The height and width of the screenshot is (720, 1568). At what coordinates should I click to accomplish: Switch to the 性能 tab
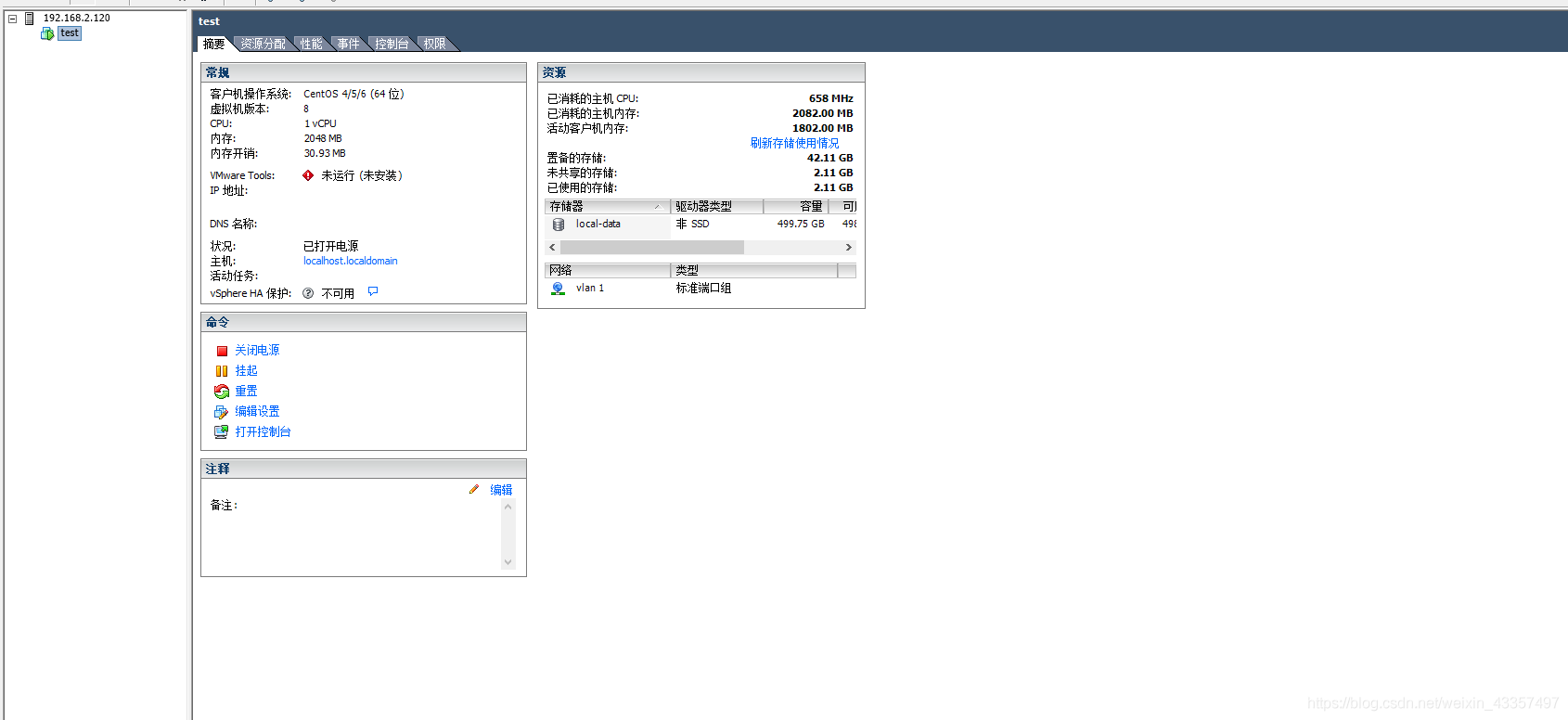tap(311, 44)
